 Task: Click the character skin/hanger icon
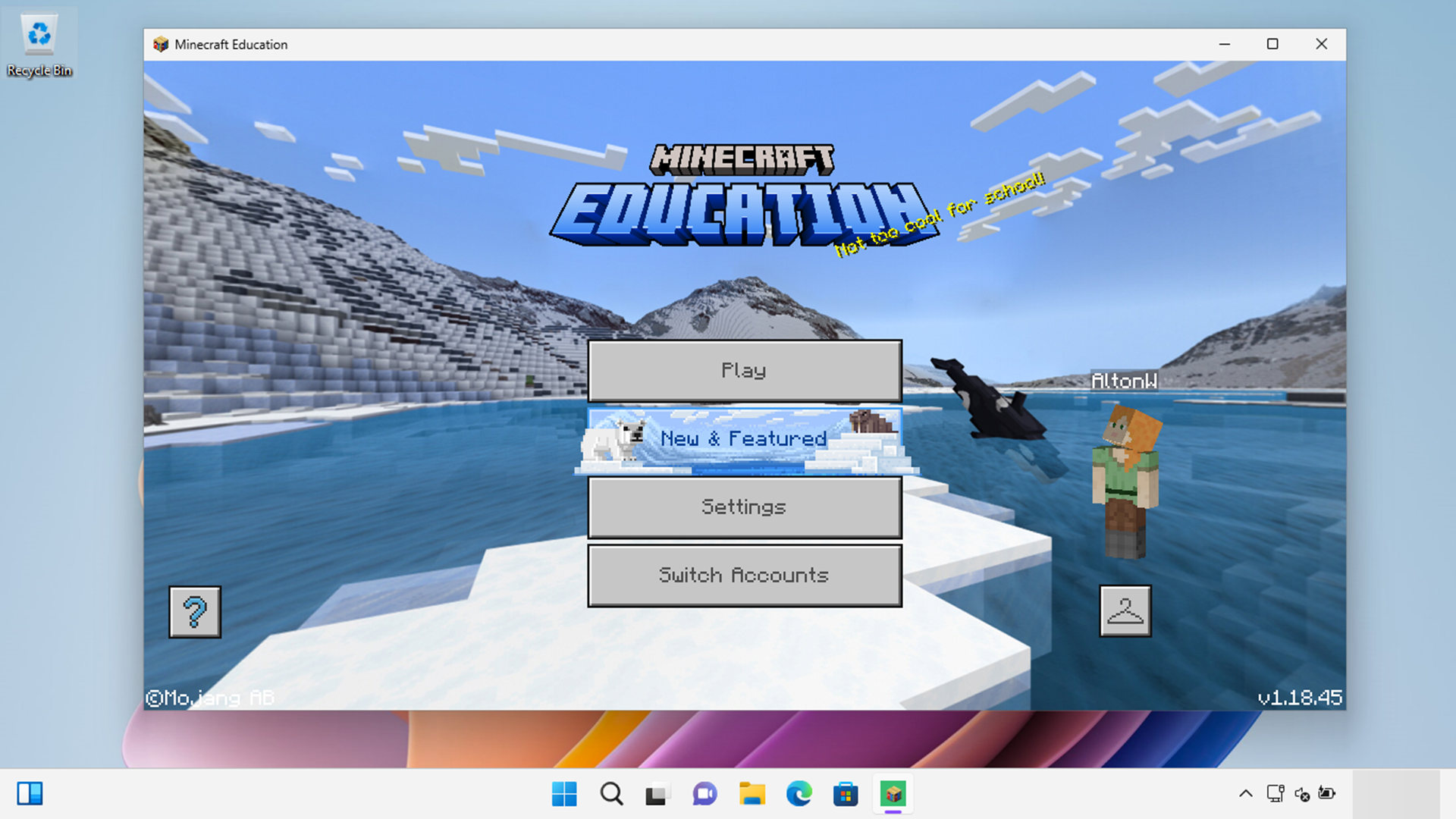[1125, 611]
